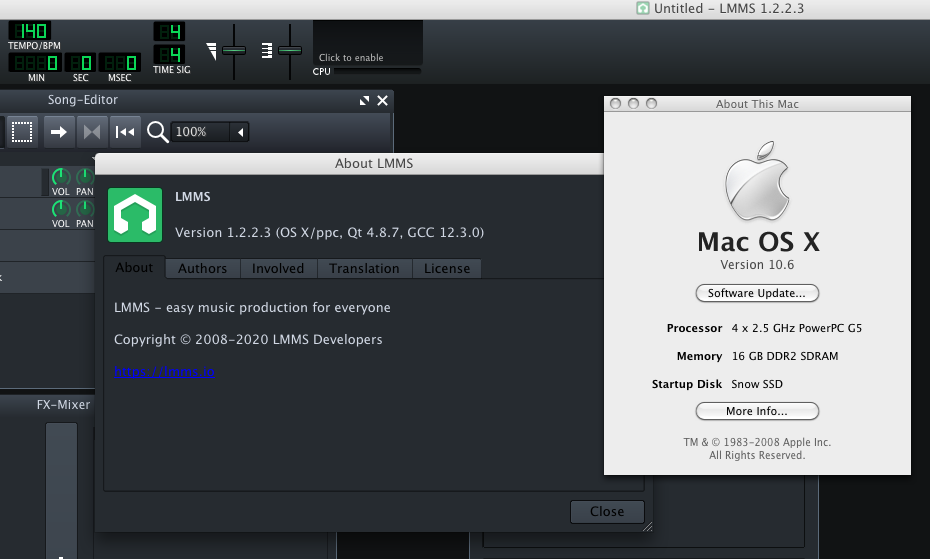Close the About This Mac window
Image resolution: width=930 pixels, height=559 pixels.
point(616,104)
